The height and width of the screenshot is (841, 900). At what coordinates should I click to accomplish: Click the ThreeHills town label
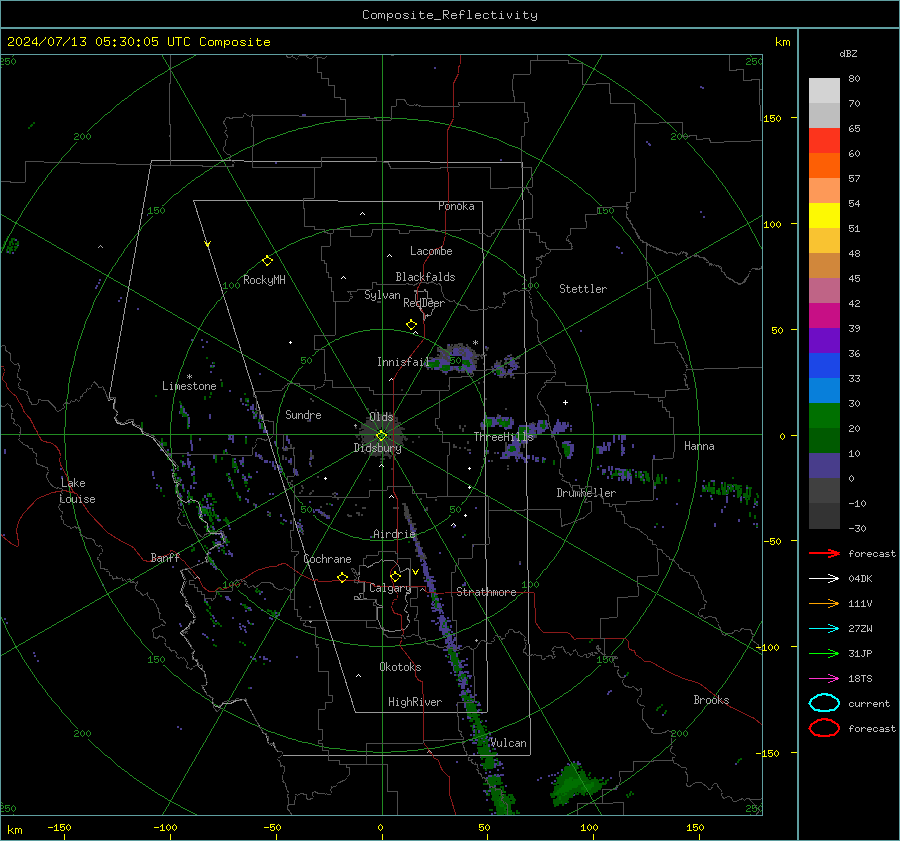pyautogui.click(x=503, y=437)
